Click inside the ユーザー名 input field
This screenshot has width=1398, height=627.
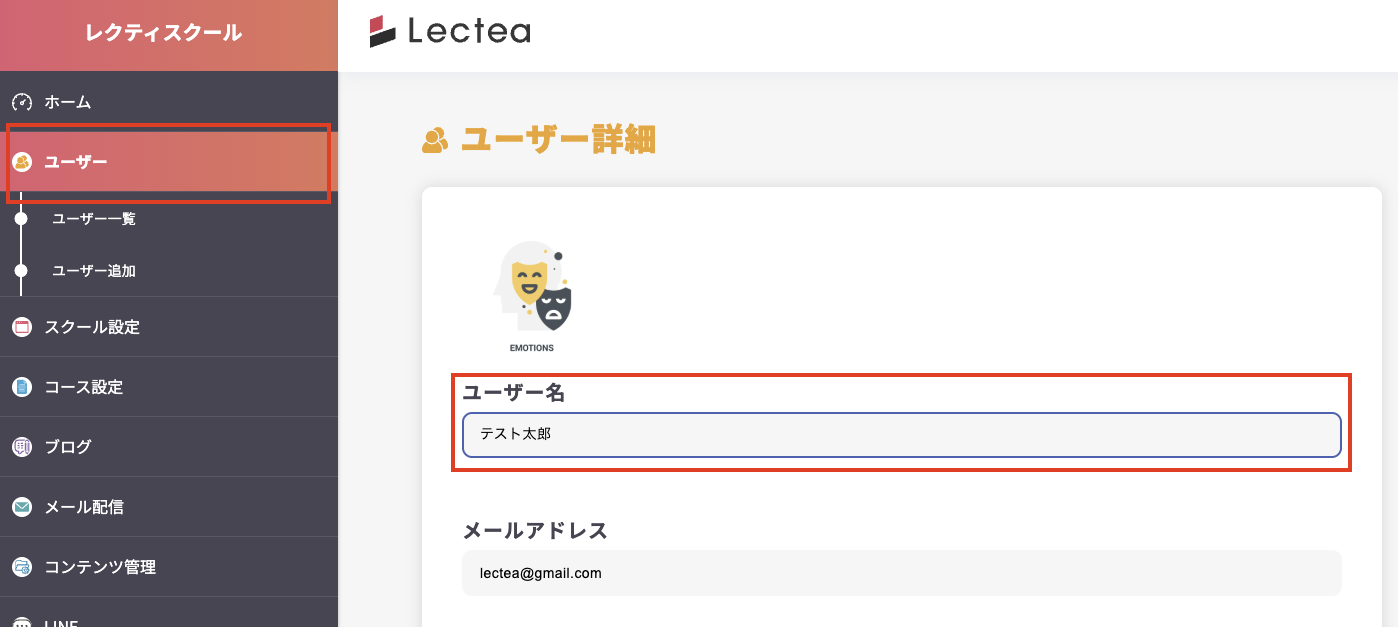(x=900, y=435)
